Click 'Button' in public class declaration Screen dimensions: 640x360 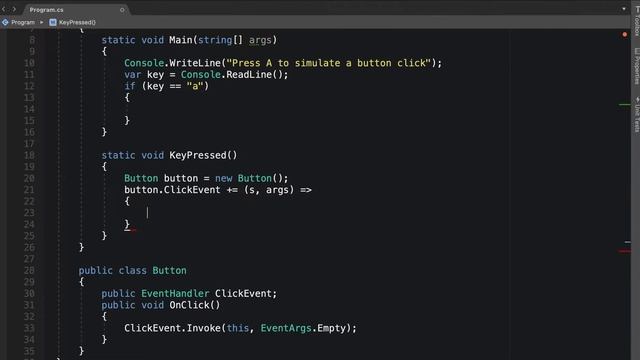coord(169,270)
